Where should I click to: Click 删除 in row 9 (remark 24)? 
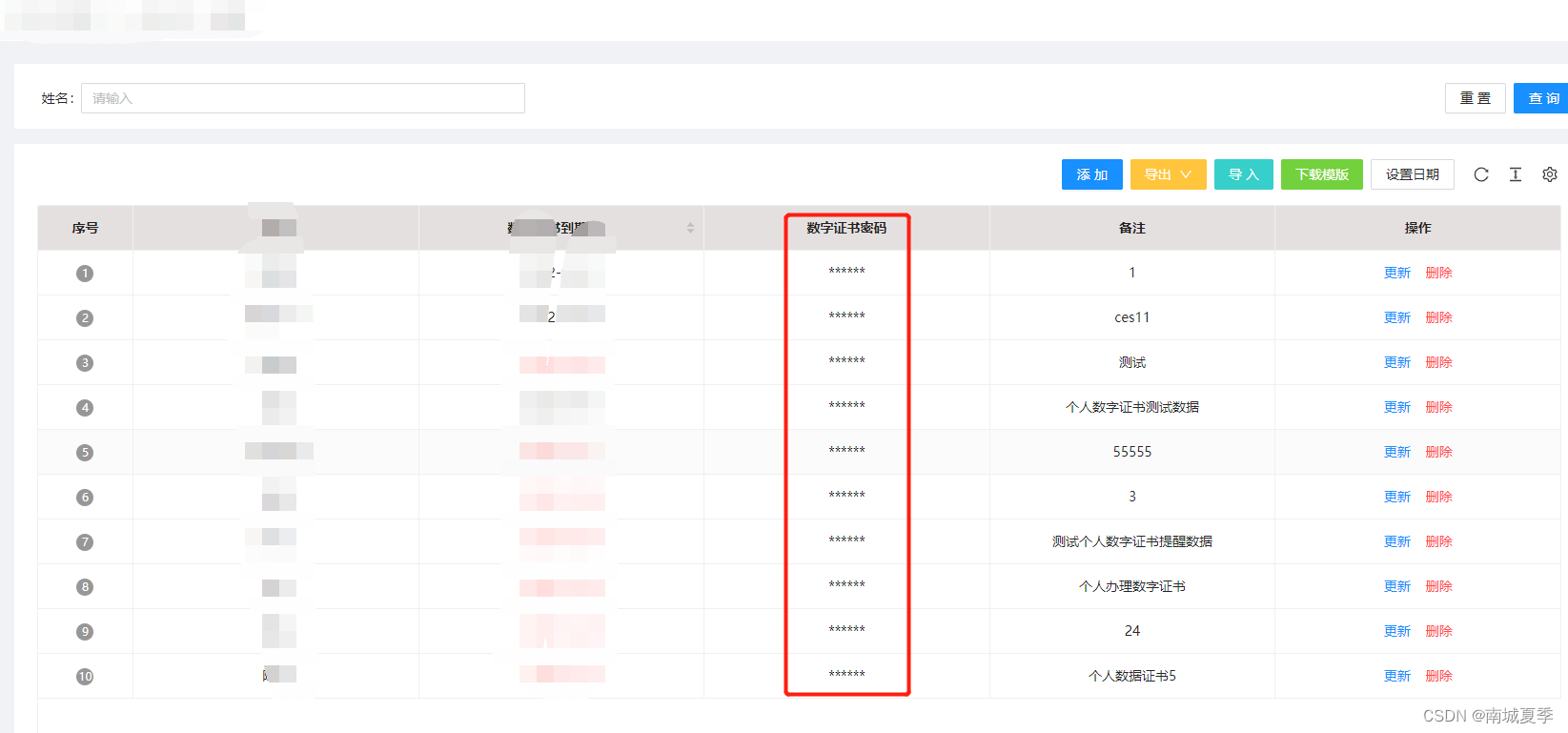1439,631
